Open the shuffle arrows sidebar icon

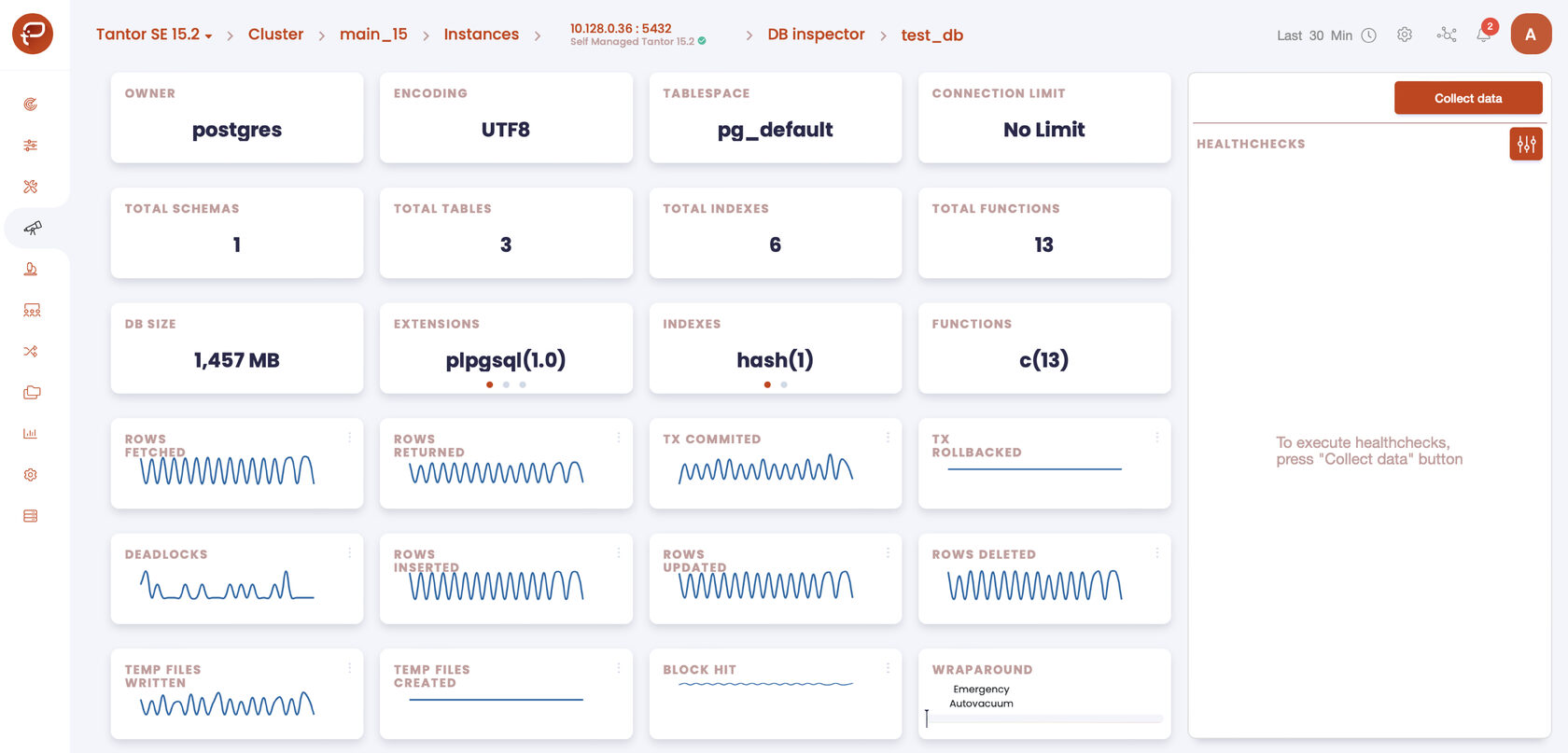[x=31, y=351]
